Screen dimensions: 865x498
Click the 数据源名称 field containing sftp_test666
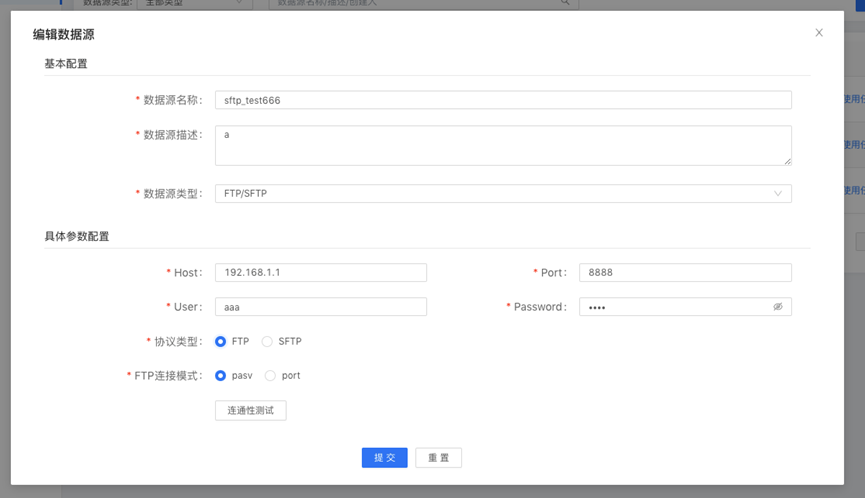(x=503, y=100)
